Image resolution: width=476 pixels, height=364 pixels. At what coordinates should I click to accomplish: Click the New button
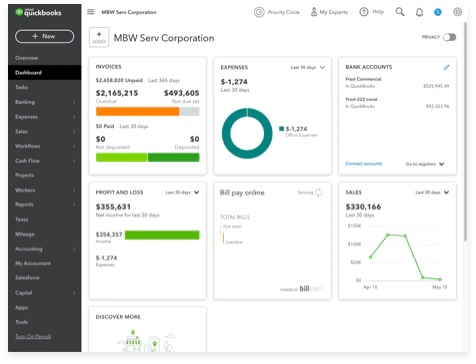pos(45,36)
